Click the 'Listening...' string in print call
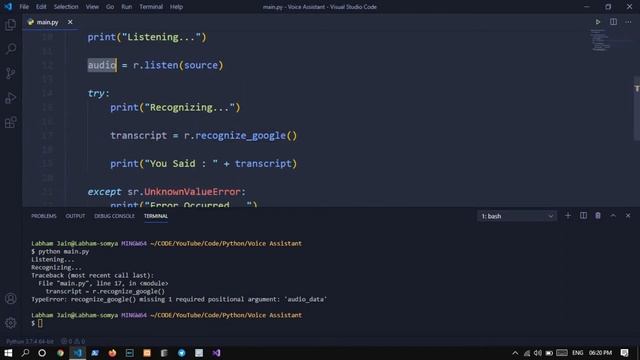Image resolution: width=640 pixels, height=360 pixels. click(x=161, y=37)
